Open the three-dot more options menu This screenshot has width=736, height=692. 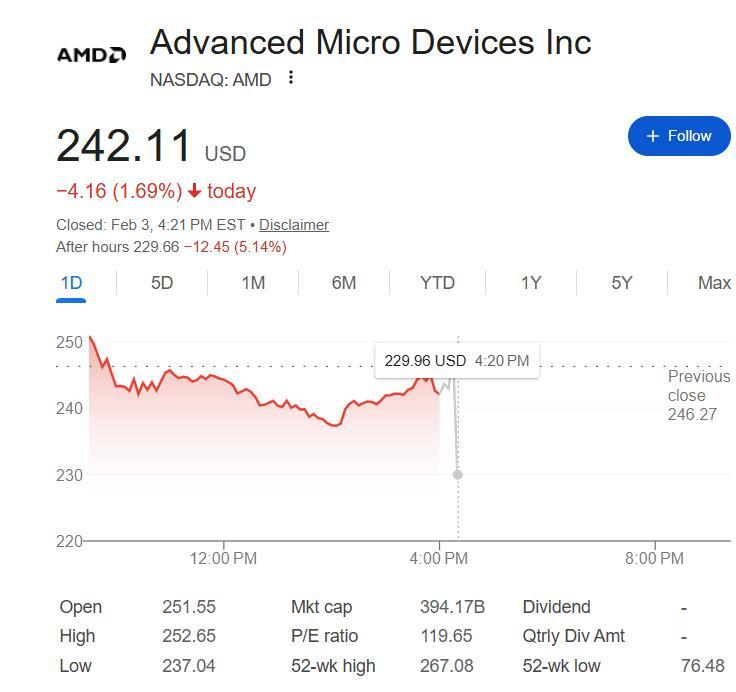click(291, 78)
